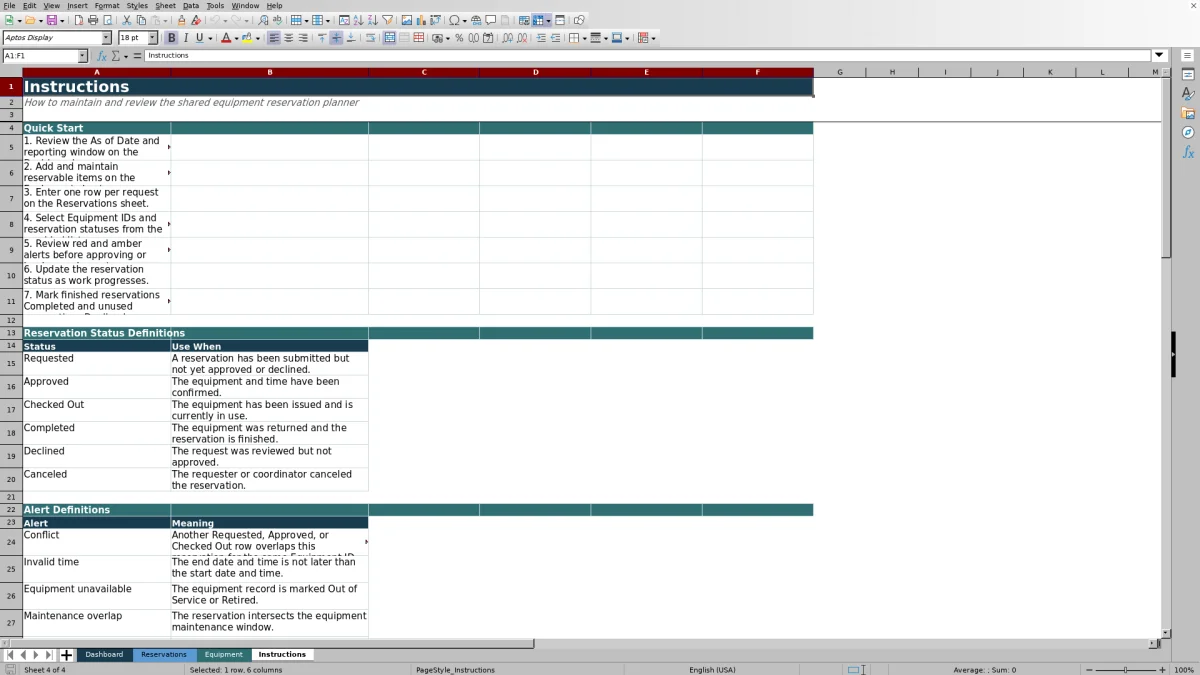Image resolution: width=1200 pixels, height=675 pixels.
Task: Open the Sidebar Properties panel icon
Action: (x=1188, y=75)
